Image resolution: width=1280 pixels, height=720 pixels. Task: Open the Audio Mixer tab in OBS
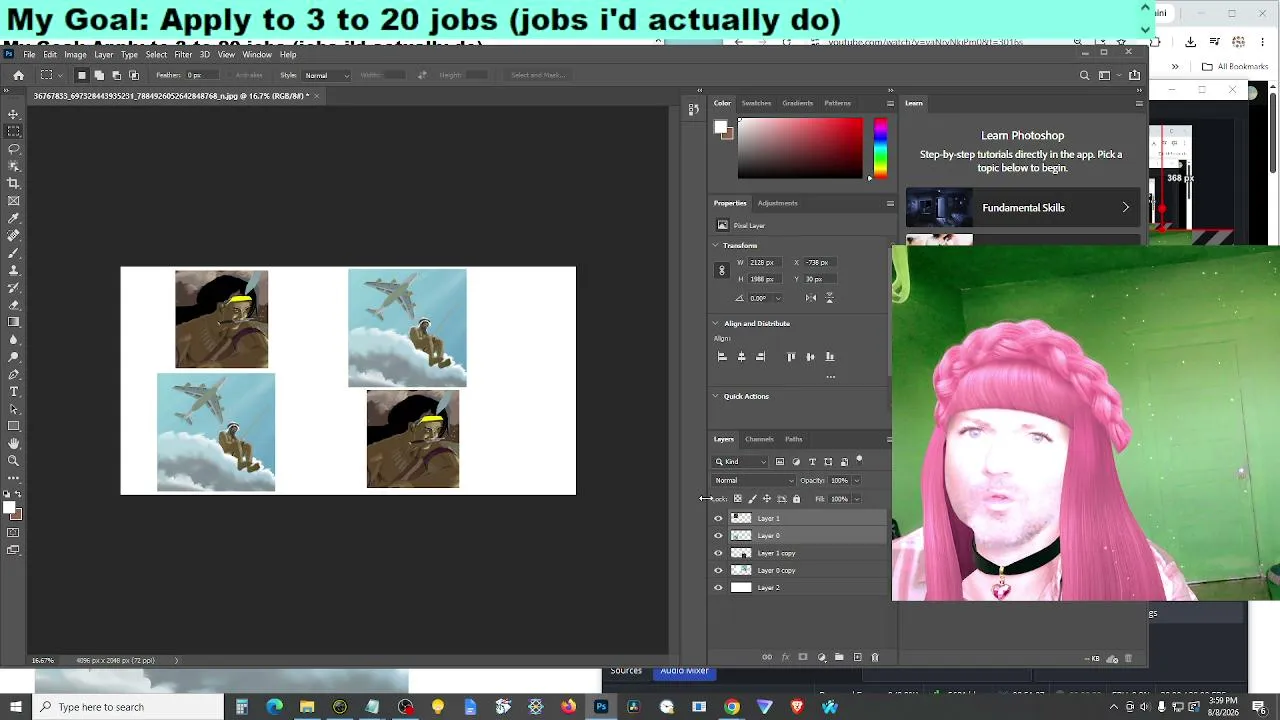(x=685, y=671)
